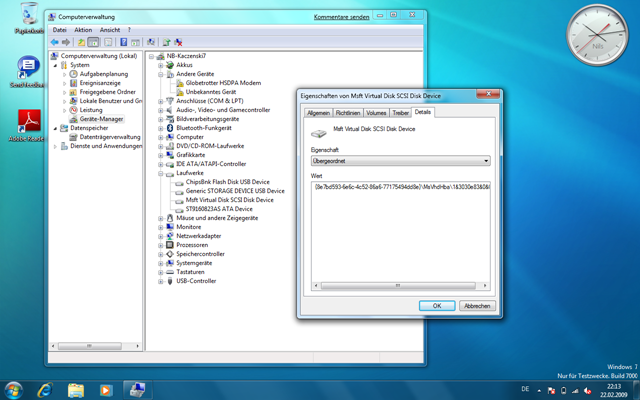Open Send Feedback desktop shortcut
Screen dimensions: 640x400
tap(28, 72)
